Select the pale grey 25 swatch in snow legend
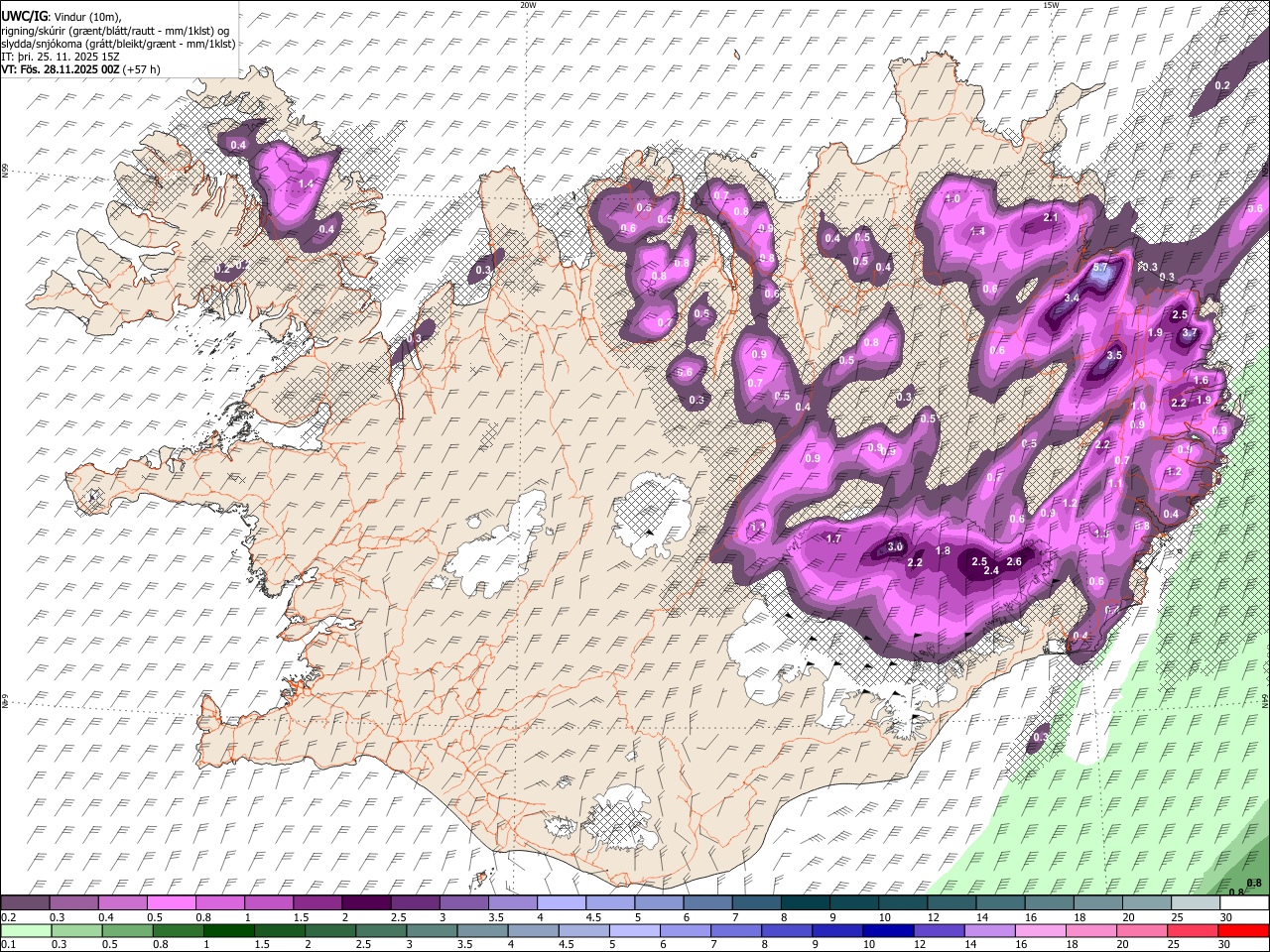Image resolution: width=1270 pixels, height=952 pixels. 1196,903
